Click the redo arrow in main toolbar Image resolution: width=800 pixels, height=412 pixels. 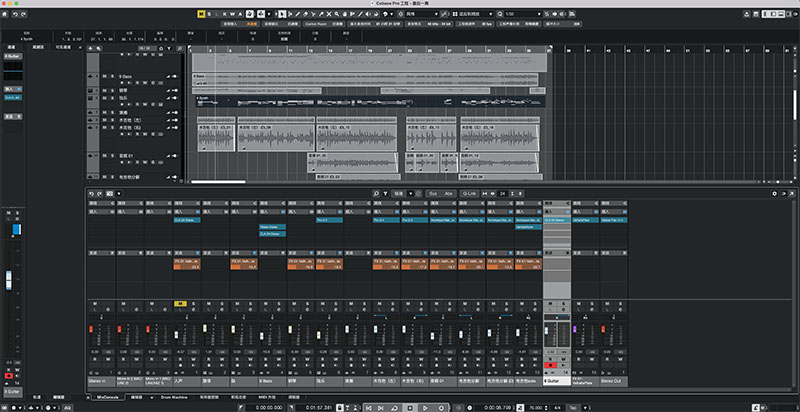[23, 14]
